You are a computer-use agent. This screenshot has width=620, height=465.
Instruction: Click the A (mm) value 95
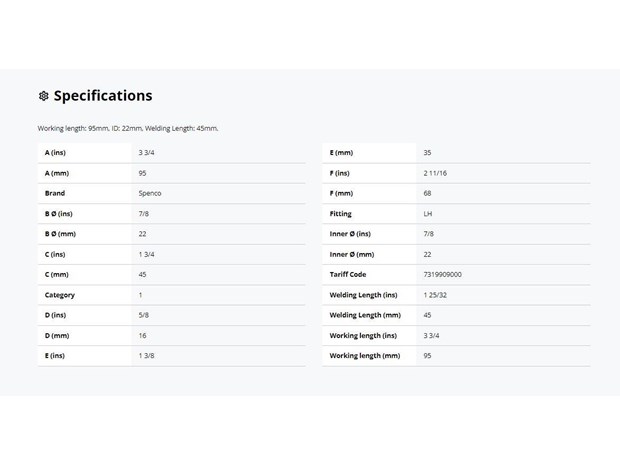142,173
